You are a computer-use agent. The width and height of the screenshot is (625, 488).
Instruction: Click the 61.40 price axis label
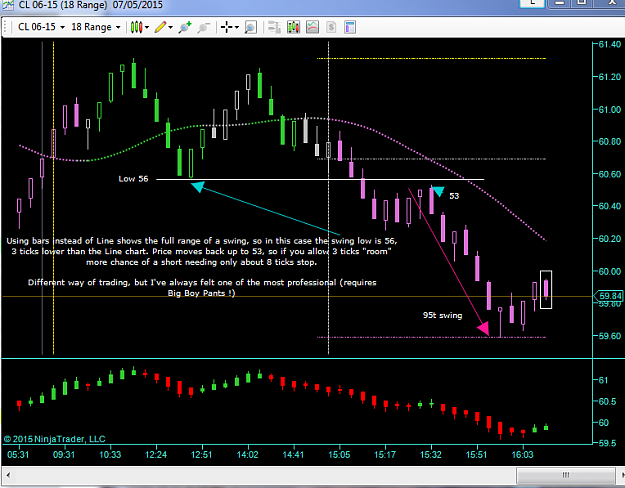pos(610,44)
